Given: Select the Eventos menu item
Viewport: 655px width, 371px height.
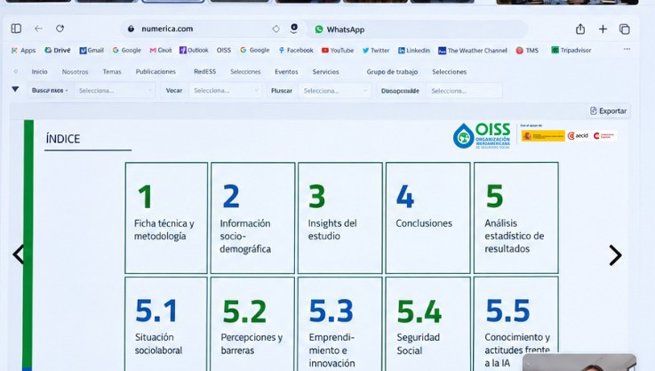Looking at the screenshot, I should (x=286, y=72).
